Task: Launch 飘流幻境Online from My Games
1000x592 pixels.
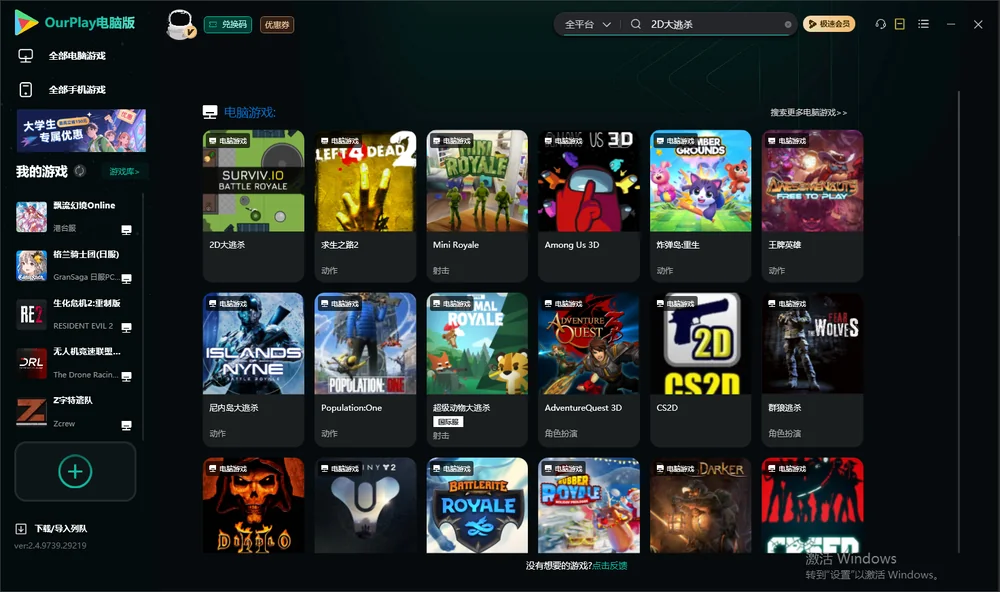Action: click(75, 217)
